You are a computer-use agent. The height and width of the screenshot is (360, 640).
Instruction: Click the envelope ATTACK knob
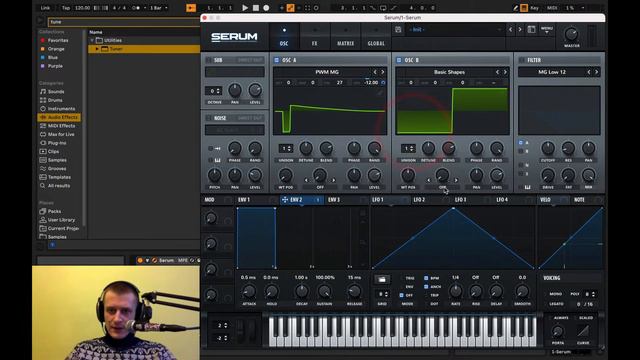pyautogui.click(x=249, y=291)
